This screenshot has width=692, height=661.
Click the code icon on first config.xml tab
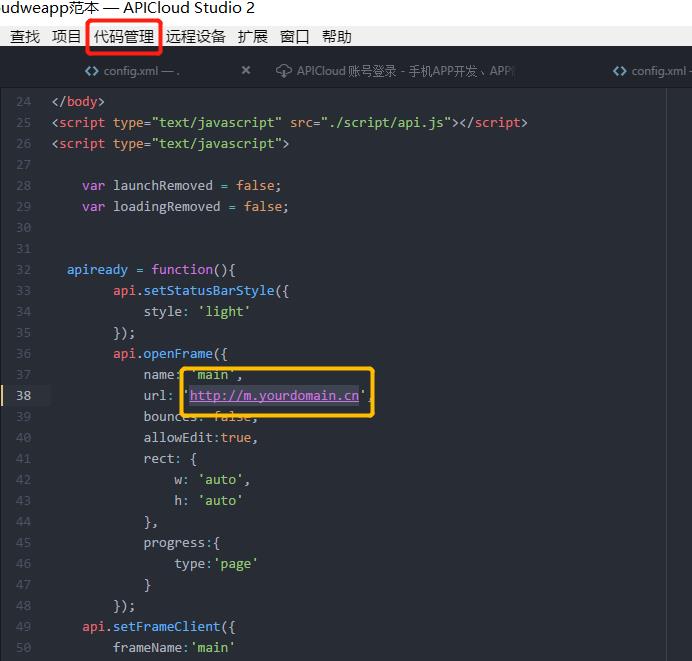92,71
